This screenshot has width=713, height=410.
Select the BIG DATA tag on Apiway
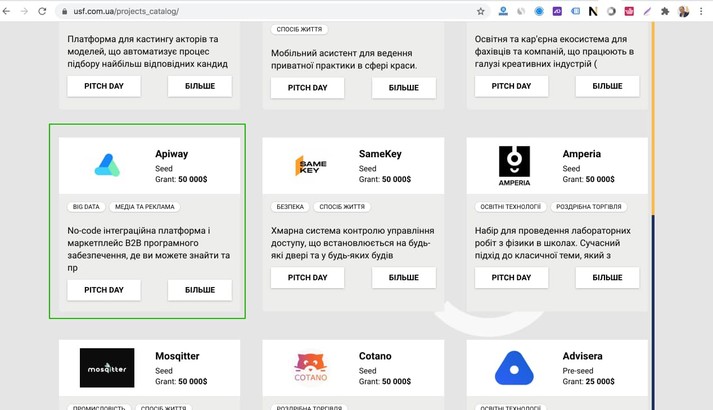coord(86,207)
